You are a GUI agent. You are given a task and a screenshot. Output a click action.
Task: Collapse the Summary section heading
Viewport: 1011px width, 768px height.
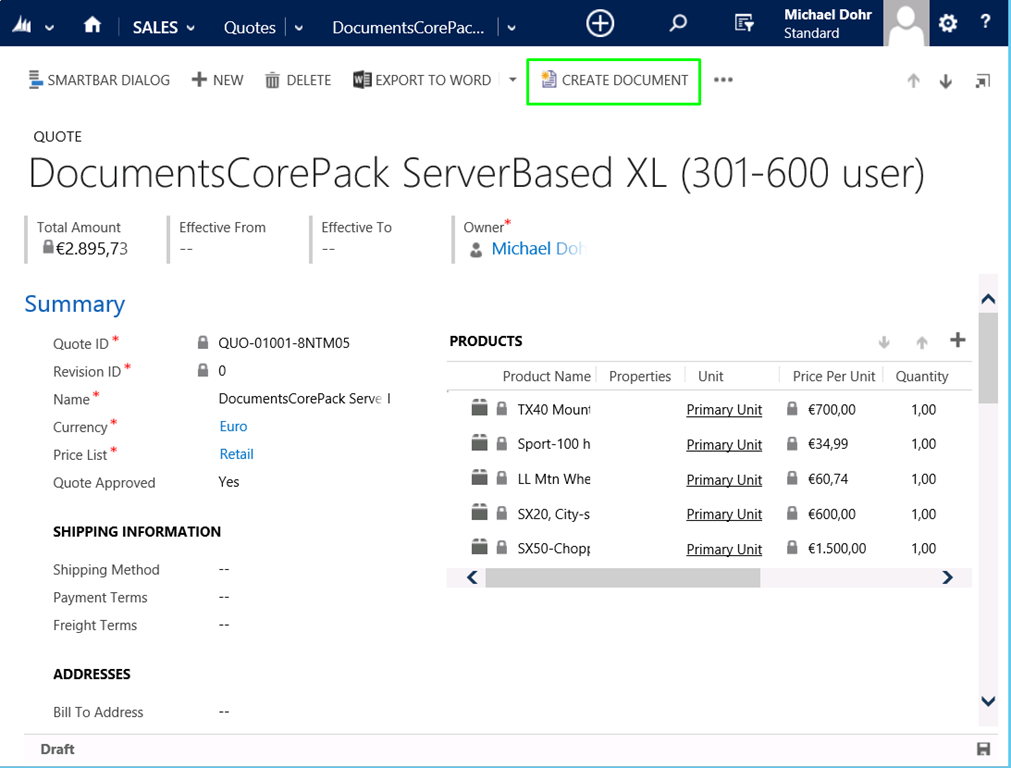[x=75, y=304]
